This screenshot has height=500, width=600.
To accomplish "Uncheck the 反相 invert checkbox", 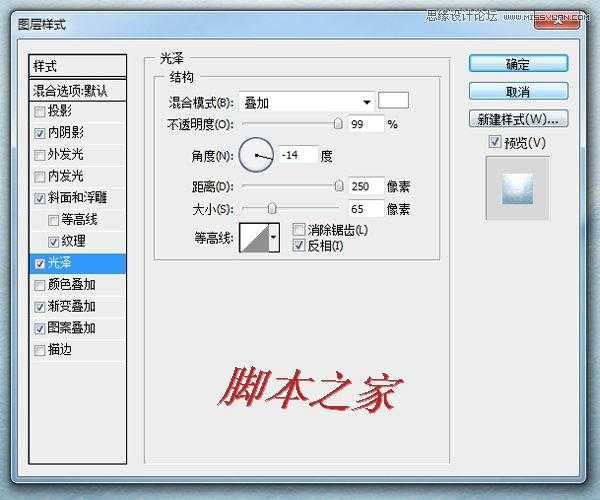I will tap(298, 245).
